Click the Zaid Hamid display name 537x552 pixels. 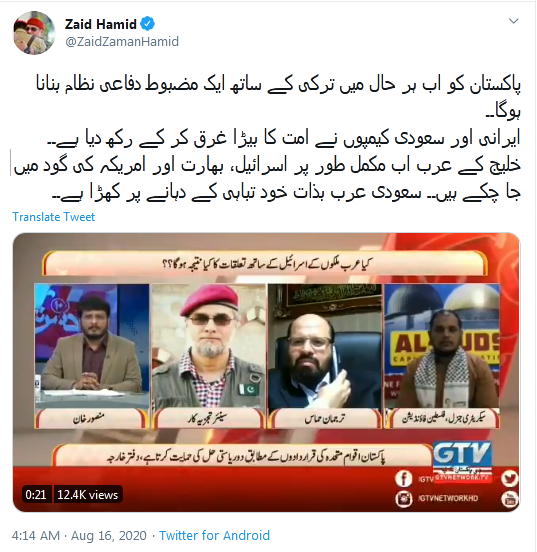101,24
